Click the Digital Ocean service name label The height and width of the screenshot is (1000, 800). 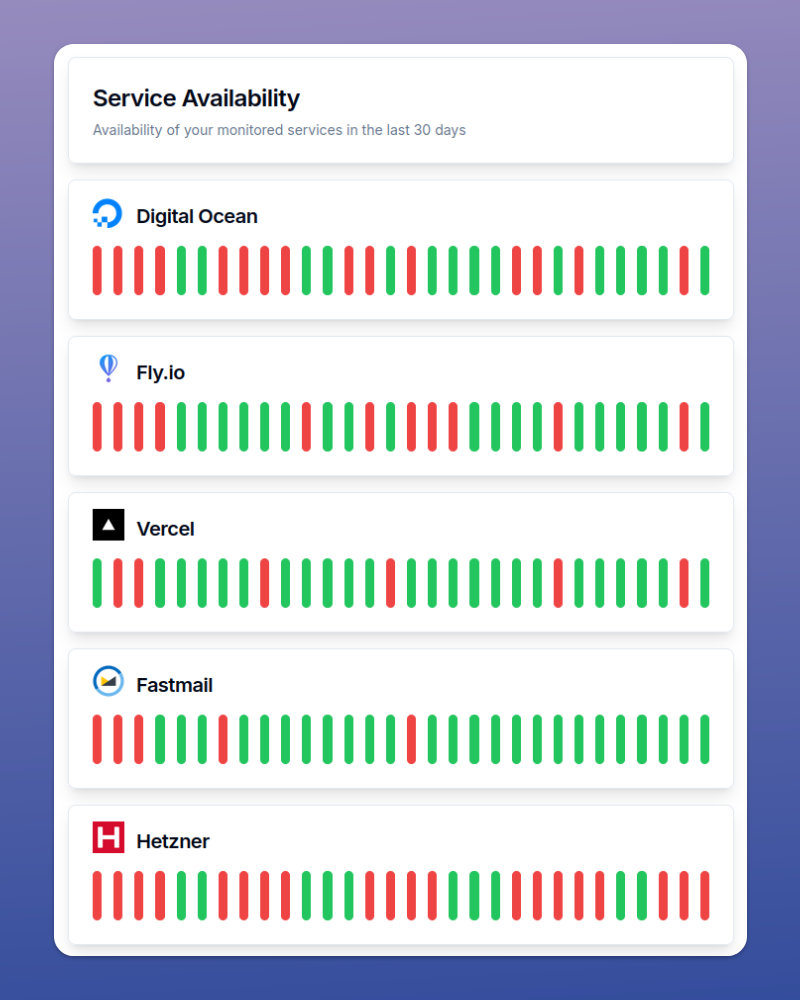[x=197, y=216]
